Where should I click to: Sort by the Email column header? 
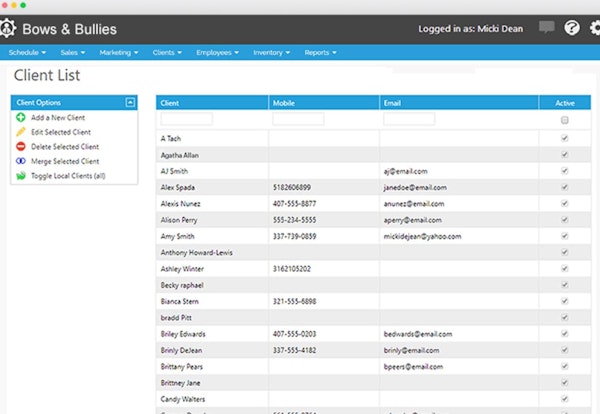point(459,103)
